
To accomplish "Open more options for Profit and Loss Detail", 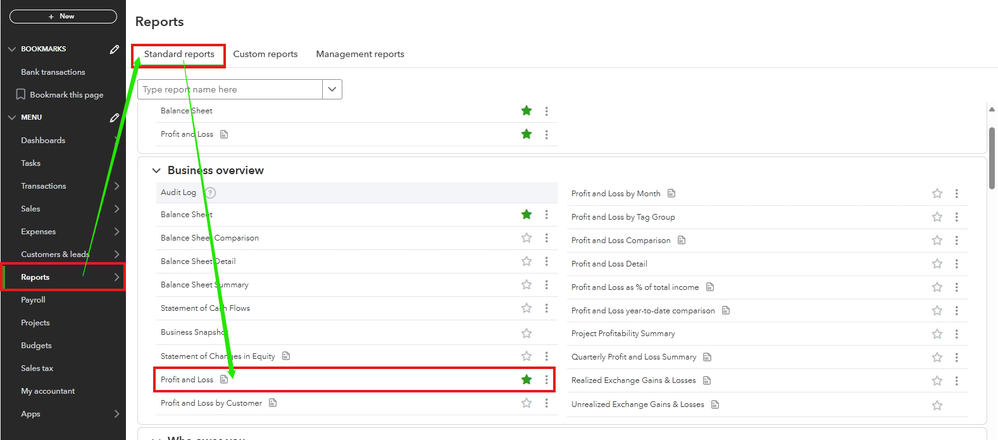I will (x=956, y=264).
